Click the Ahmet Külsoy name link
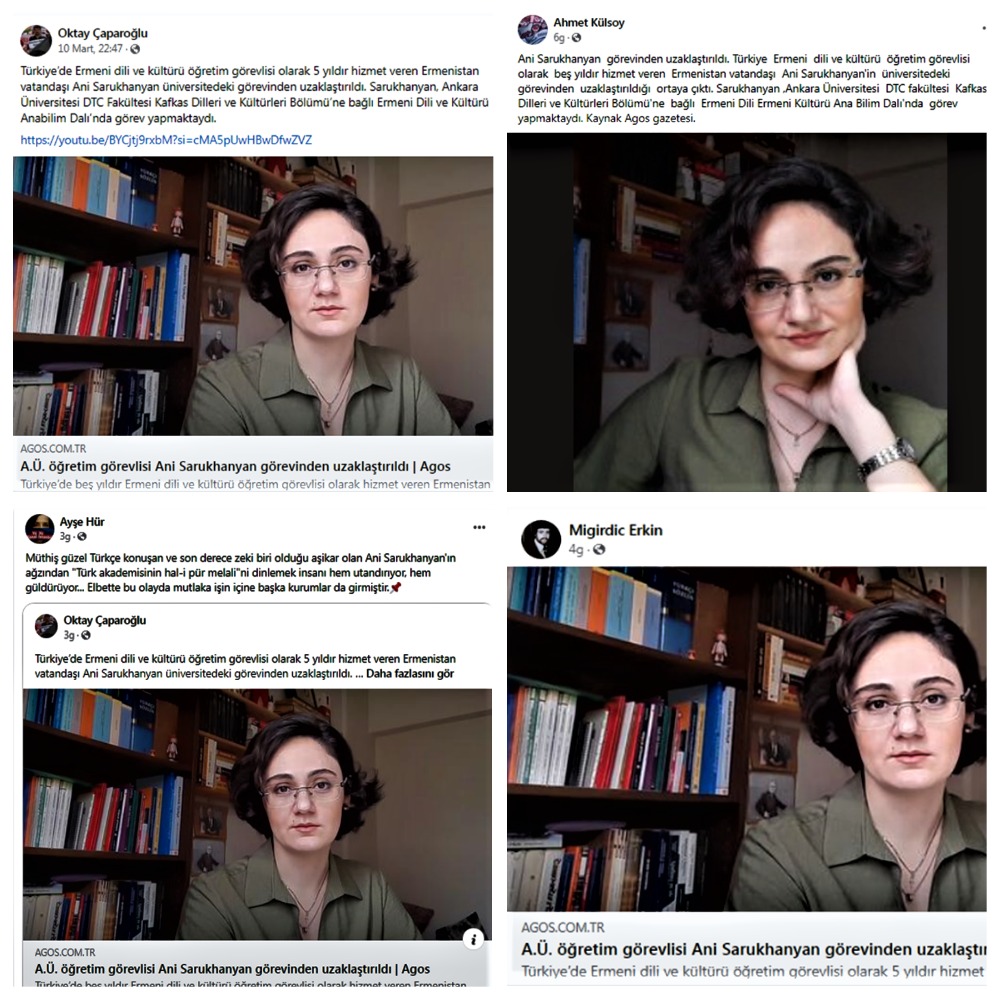 pyautogui.click(x=589, y=22)
